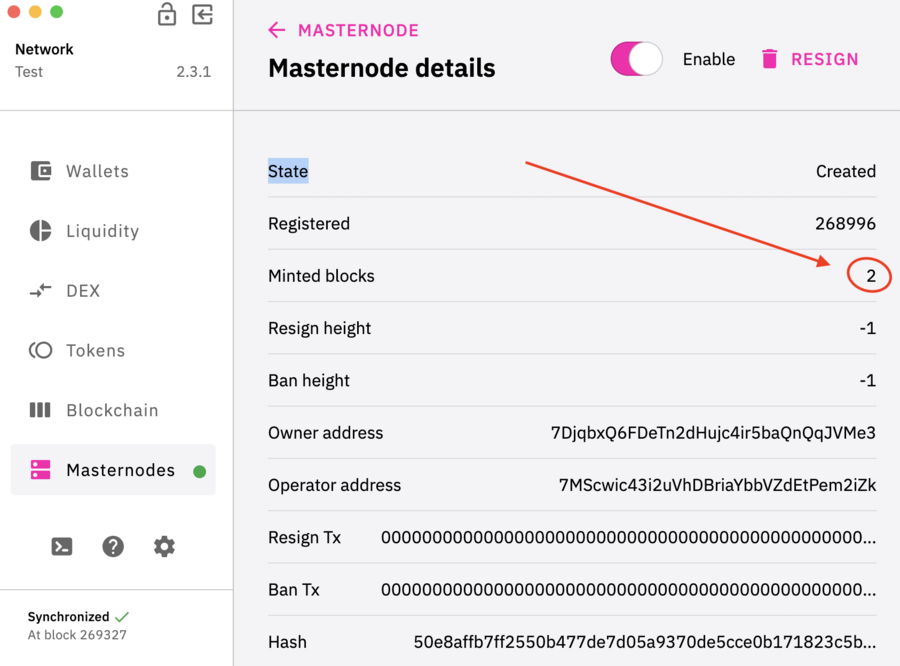Click the Operator address value
The image size is (900, 666).
coord(717,485)
